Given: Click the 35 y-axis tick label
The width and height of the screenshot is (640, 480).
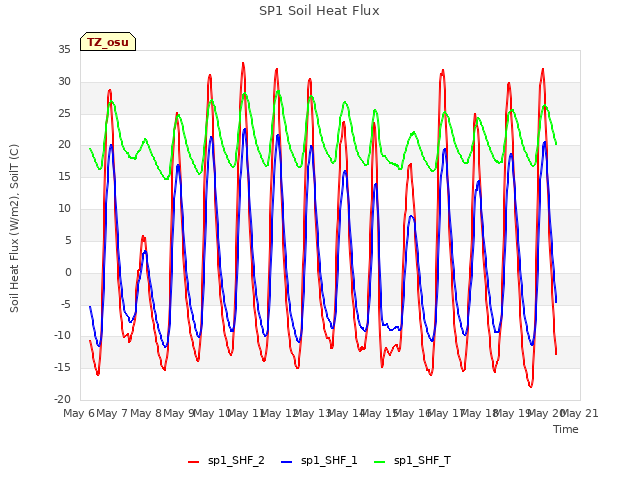Looking at the screenshot, I should pyautogui.click(x=64, y=49).
